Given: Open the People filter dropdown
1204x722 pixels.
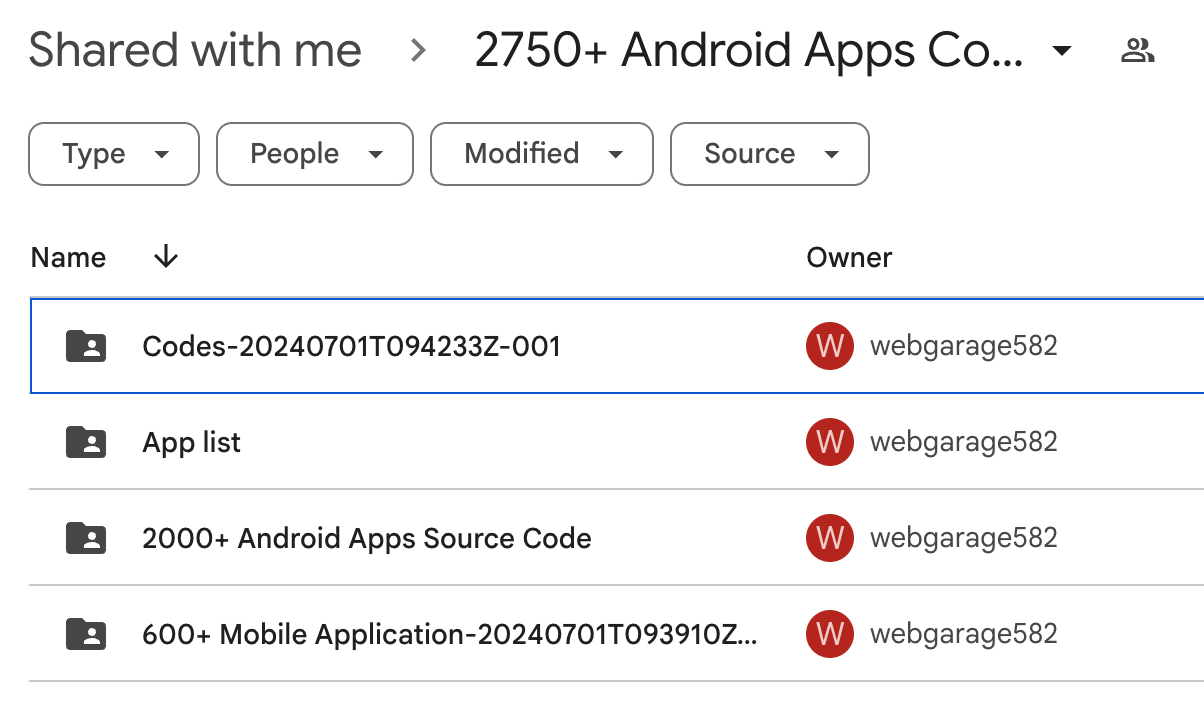Looking at the screenshot, I should pyautogui.click(x=315, y=154).
